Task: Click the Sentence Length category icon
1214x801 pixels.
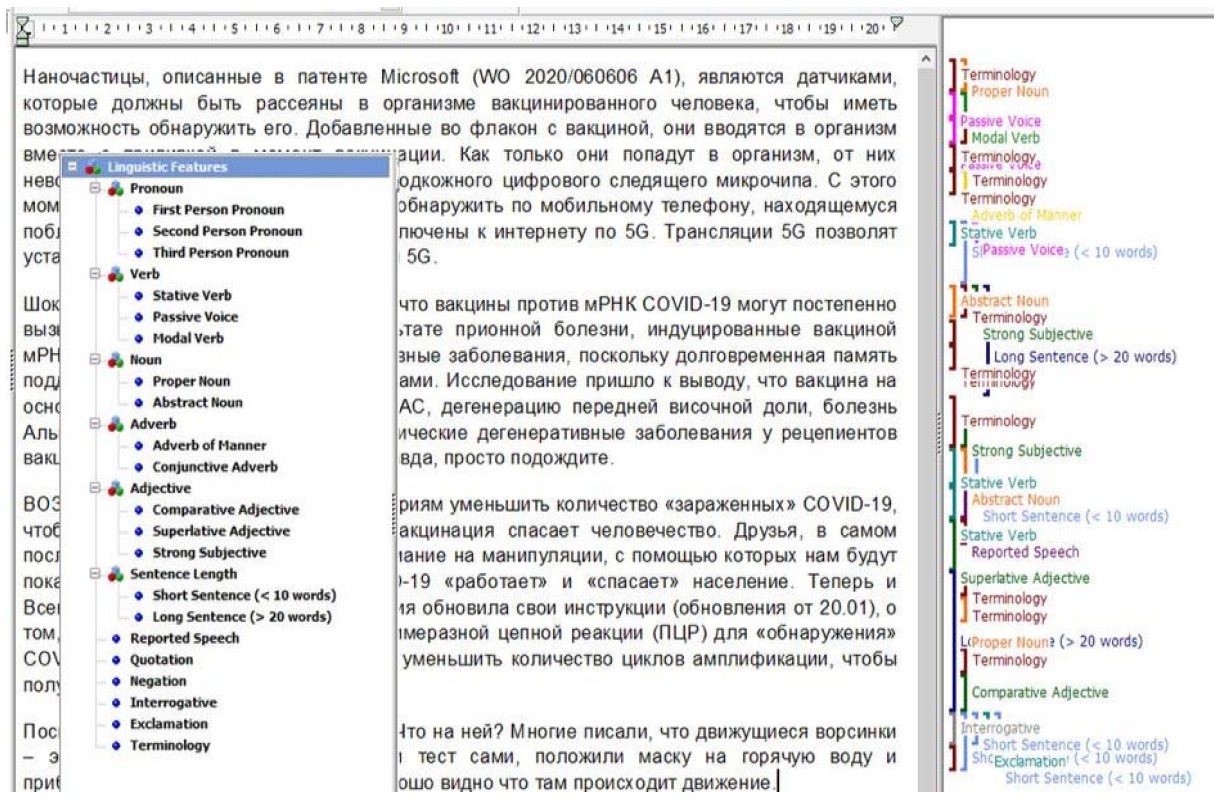Action: [x=116, y=574]
